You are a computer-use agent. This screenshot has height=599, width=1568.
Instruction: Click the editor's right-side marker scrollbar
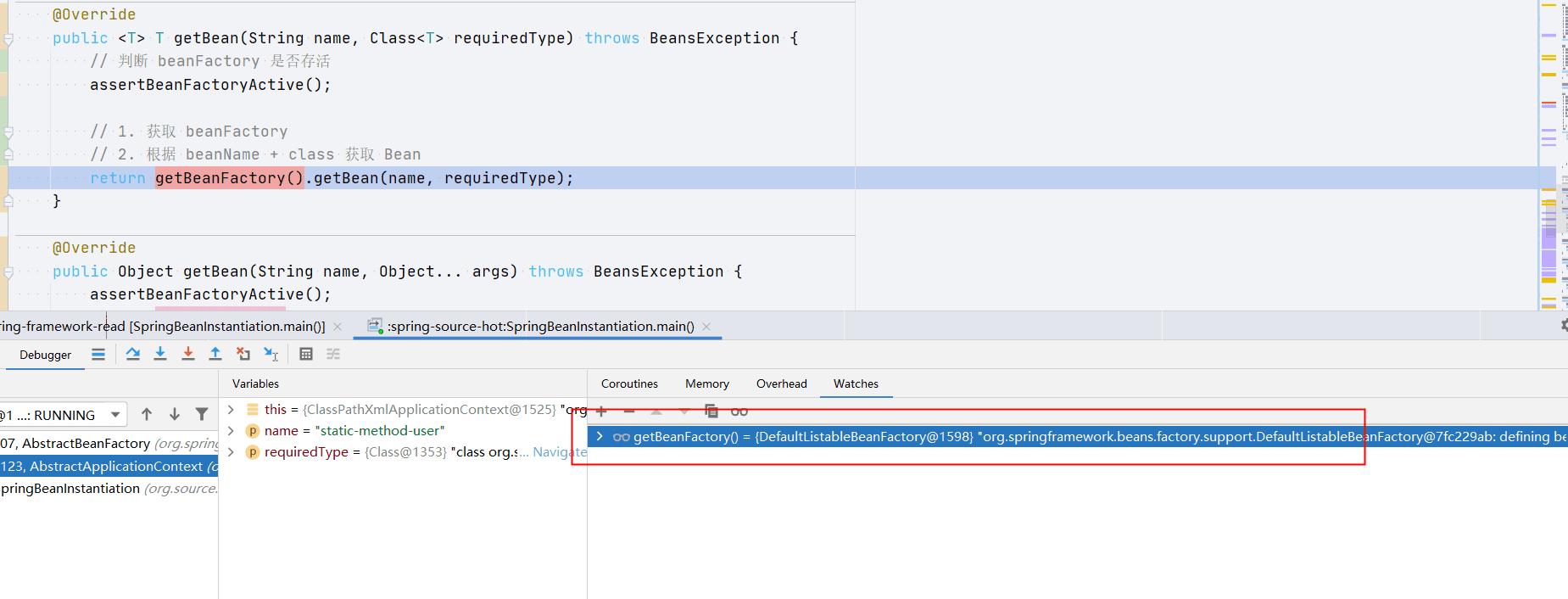(1549, 154)
